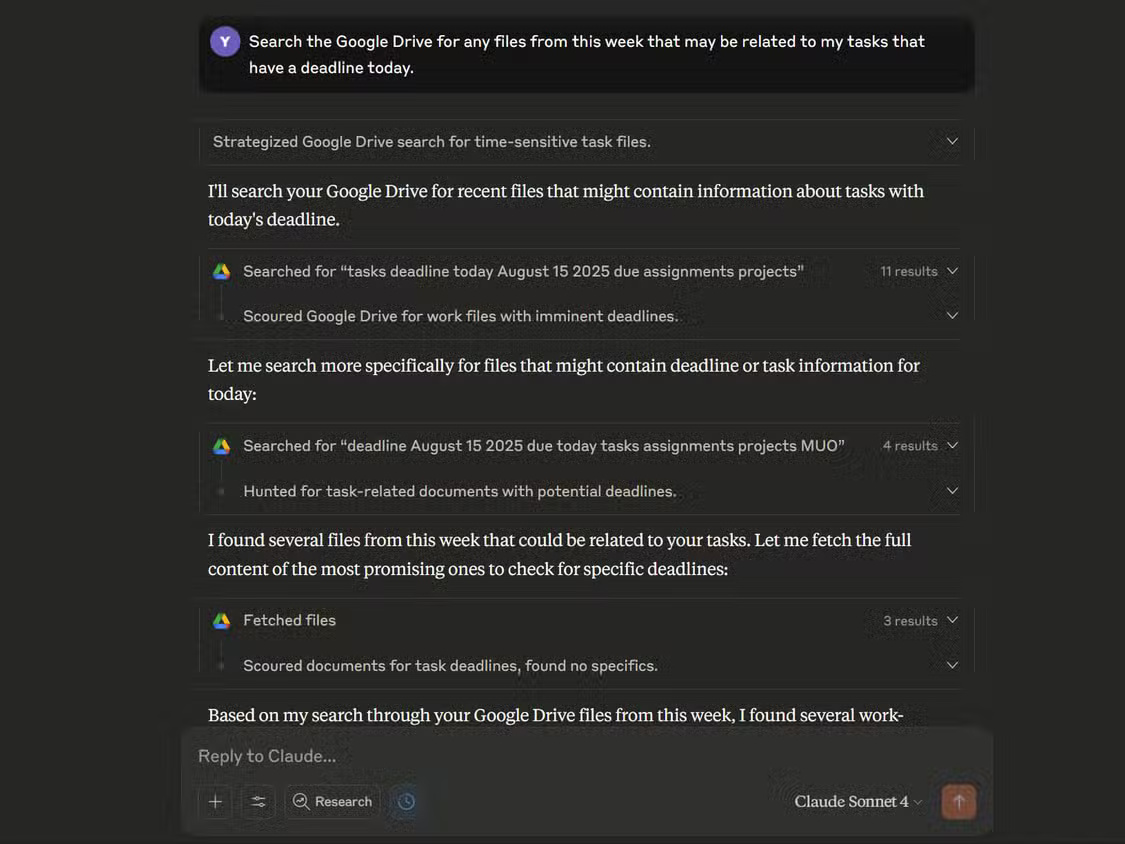The width and height of the screenshot is (1125, 844).
Task: Click the extended thinking clock icon
Action: point(405,801)
